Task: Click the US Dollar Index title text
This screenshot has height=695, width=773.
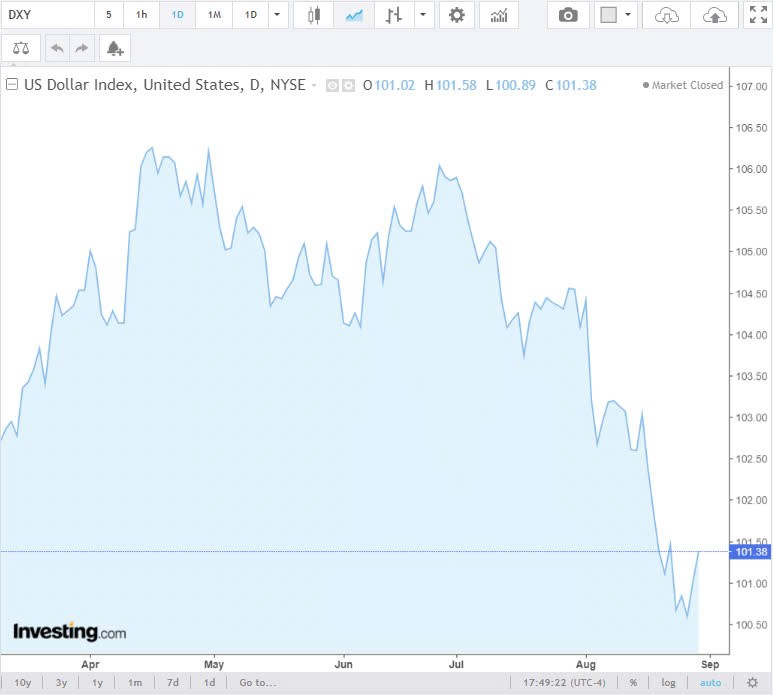Action: coord(165,85)
